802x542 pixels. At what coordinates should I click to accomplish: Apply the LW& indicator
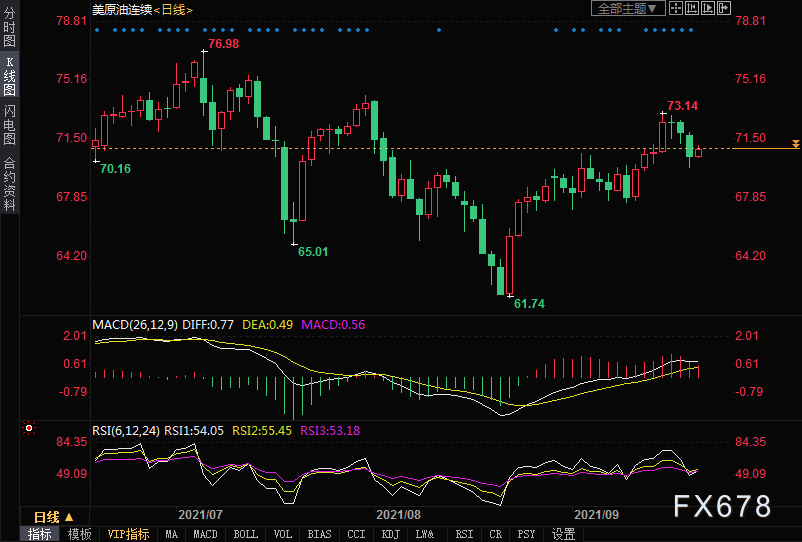click(x=425, y=534)
